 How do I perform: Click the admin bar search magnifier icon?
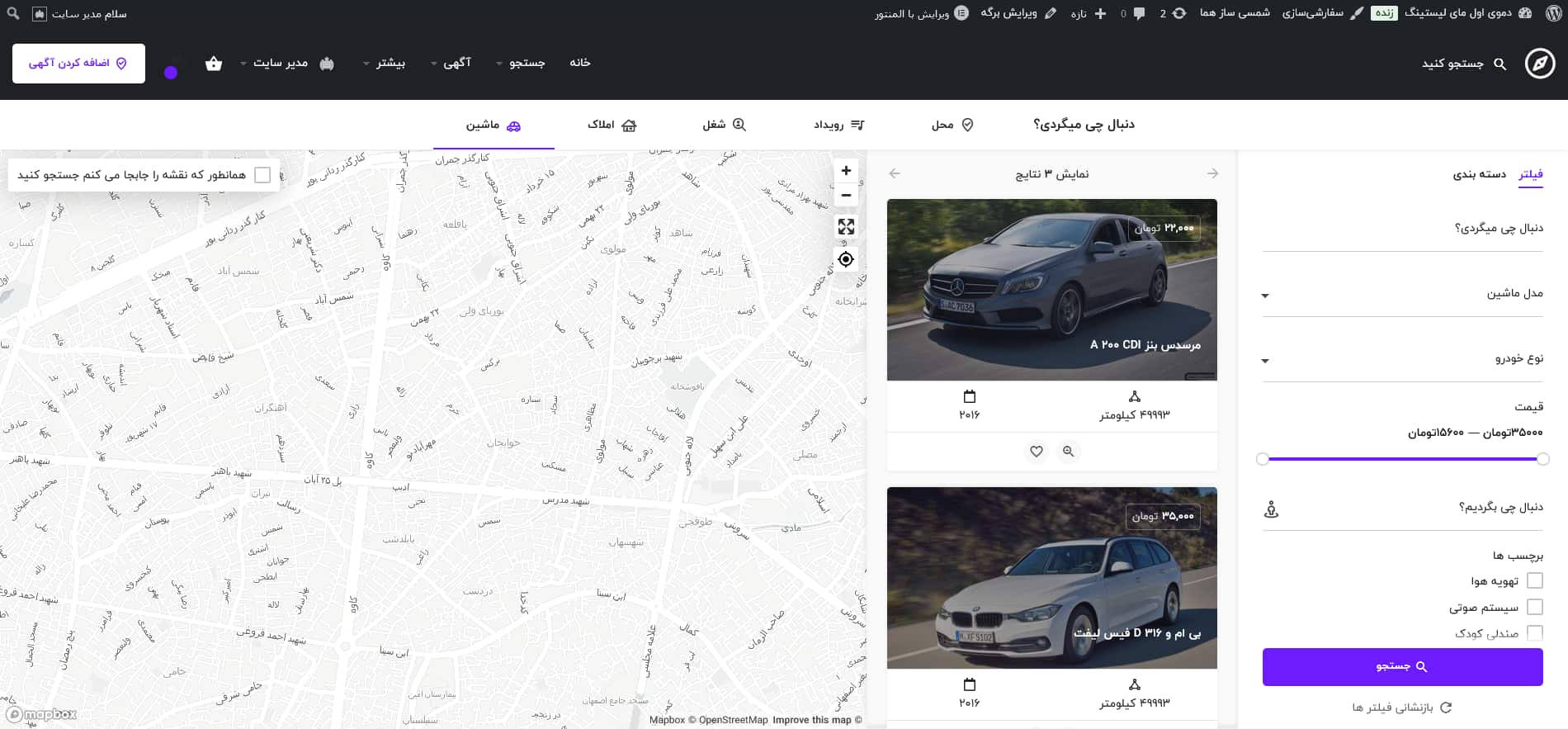[x=13, y=13]
